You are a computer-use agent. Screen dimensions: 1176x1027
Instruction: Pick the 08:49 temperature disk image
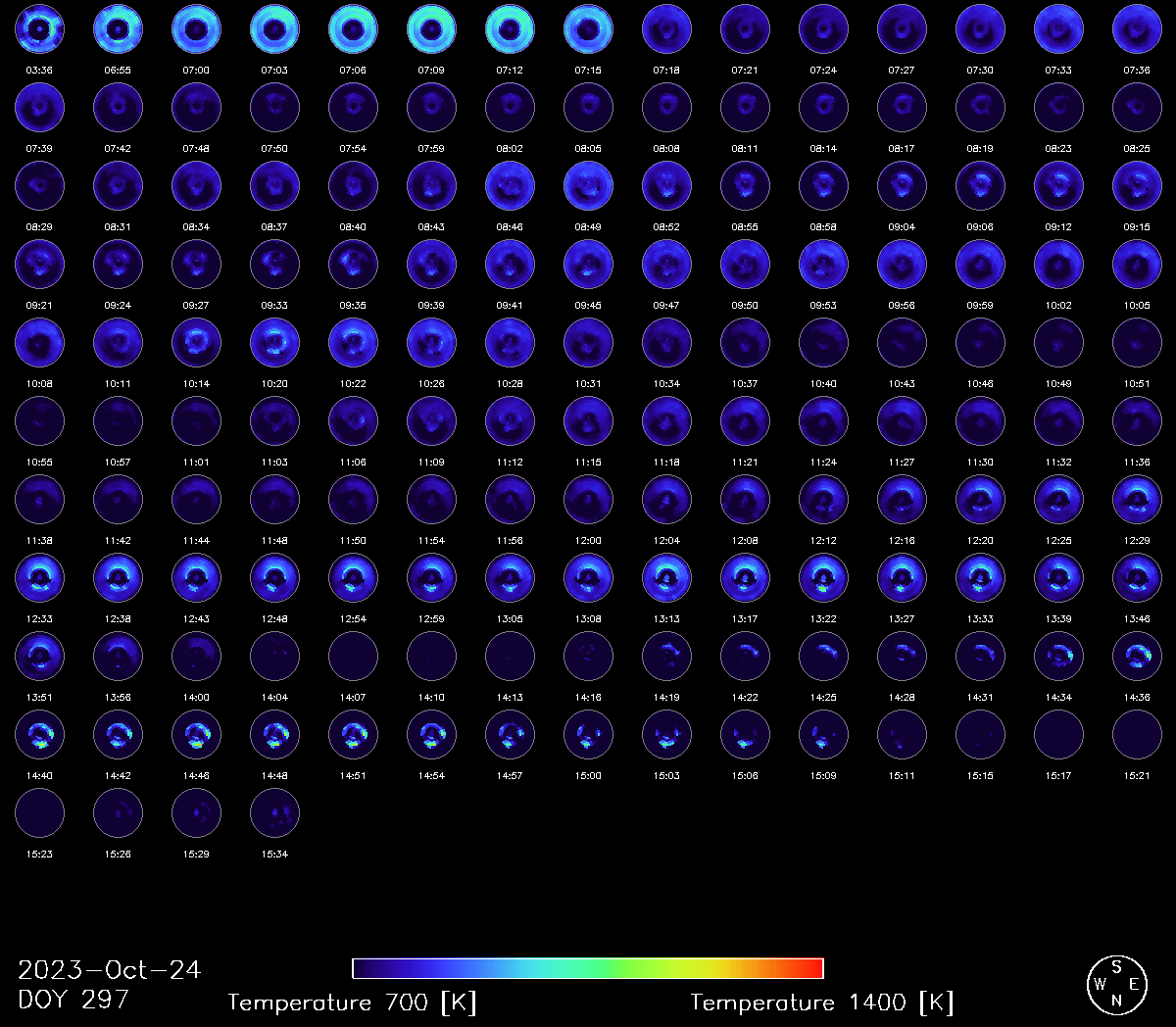tap(588, 186)
